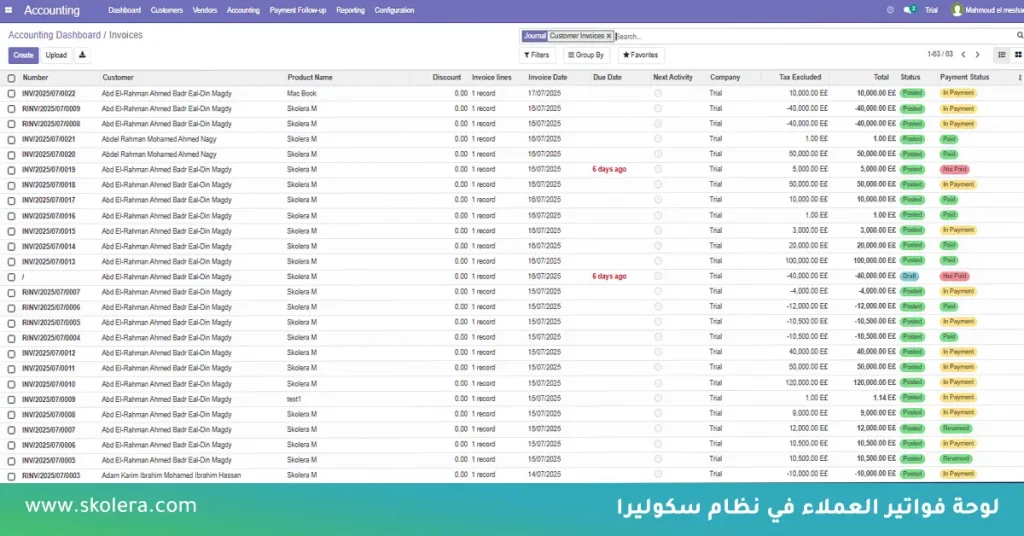The height and width of the screenshot is (536, 1024).
Task: Open the conversations chat icon
Action: click(909, 10)
